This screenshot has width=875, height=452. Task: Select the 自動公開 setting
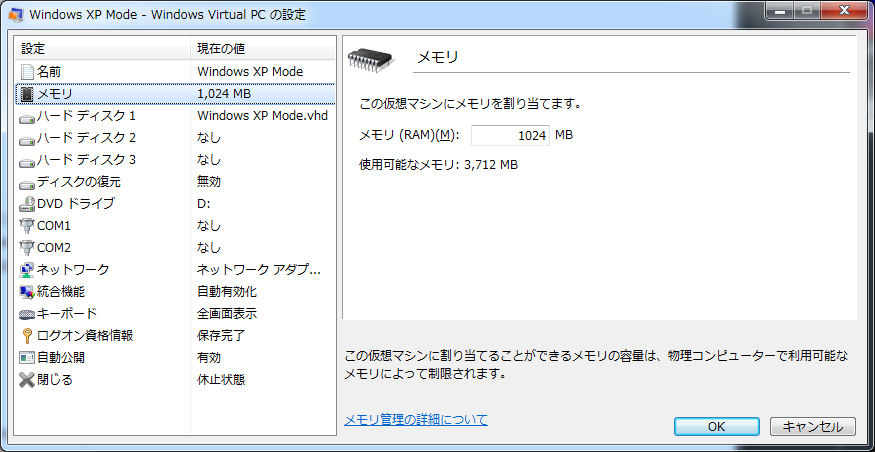coord(175,358)
